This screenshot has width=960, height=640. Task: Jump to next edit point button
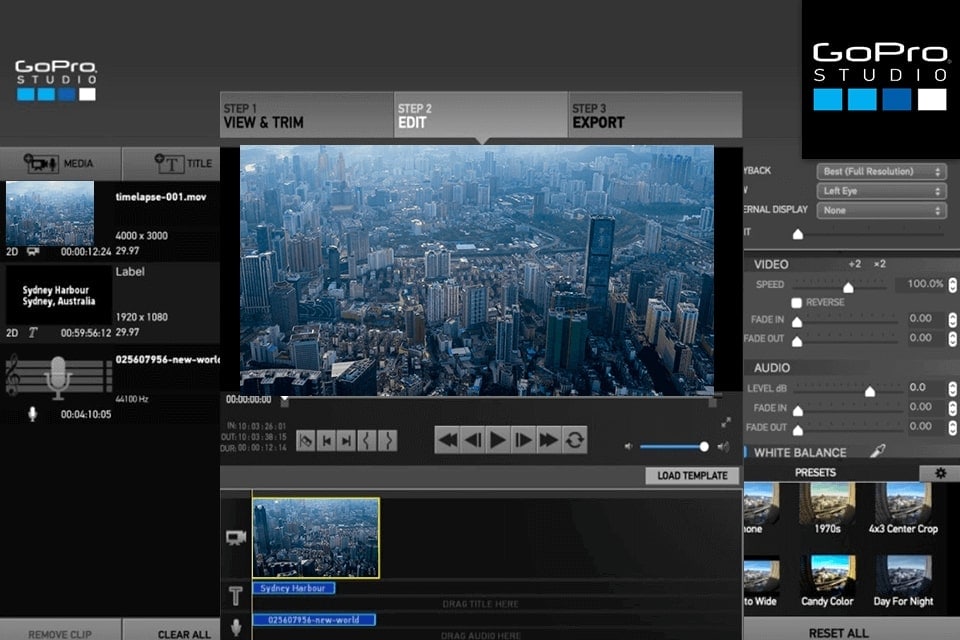pyautogui.click(x=346, y=440)
